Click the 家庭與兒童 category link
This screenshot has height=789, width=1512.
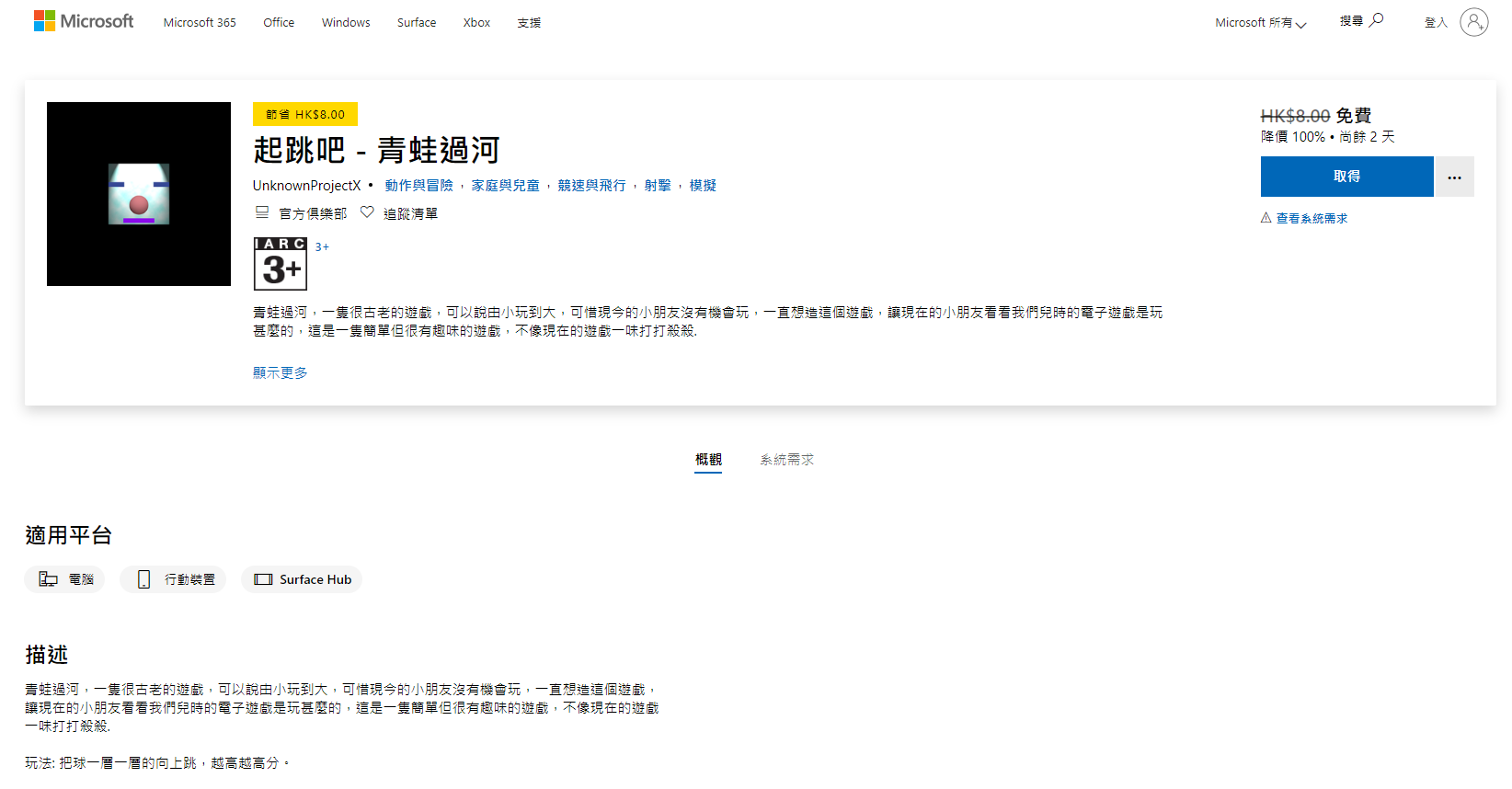tap(505, 185)
